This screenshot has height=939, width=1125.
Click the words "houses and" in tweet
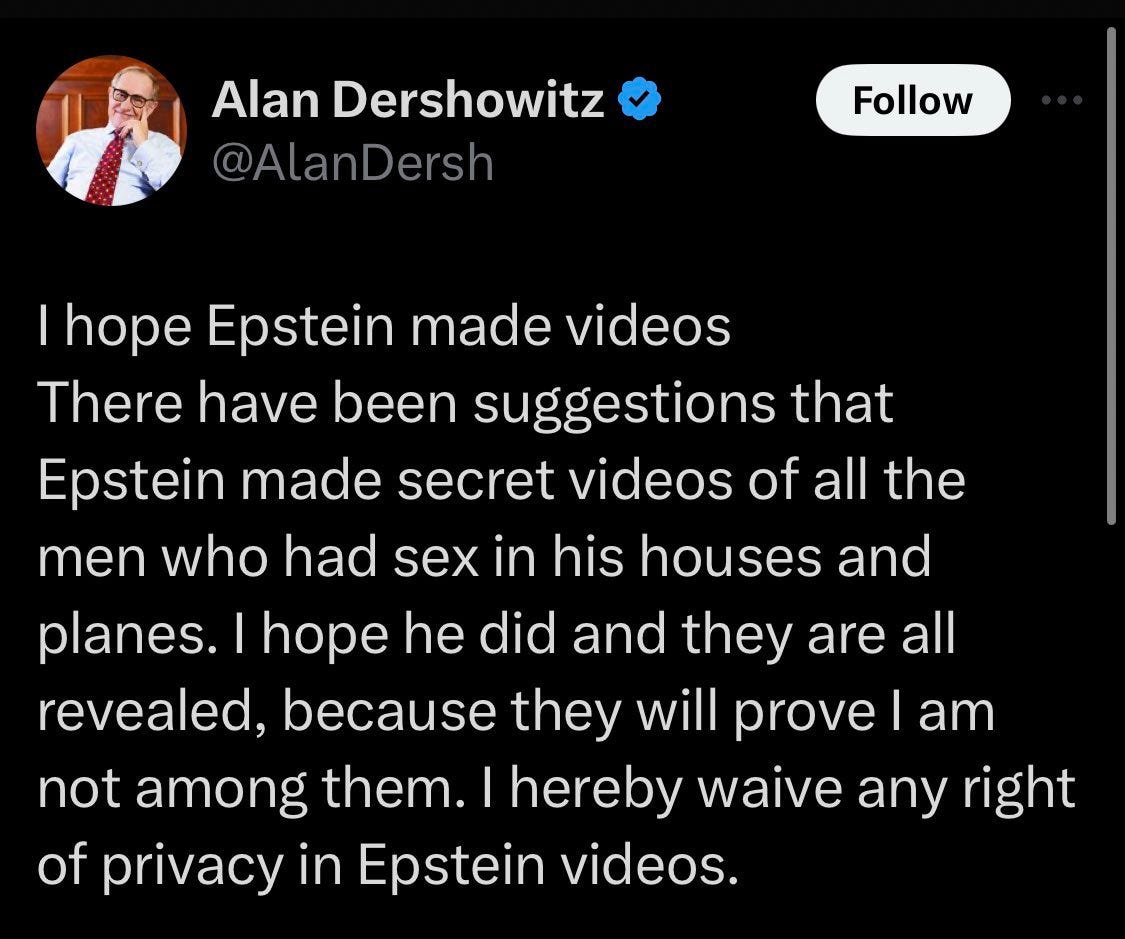point(785,557)
